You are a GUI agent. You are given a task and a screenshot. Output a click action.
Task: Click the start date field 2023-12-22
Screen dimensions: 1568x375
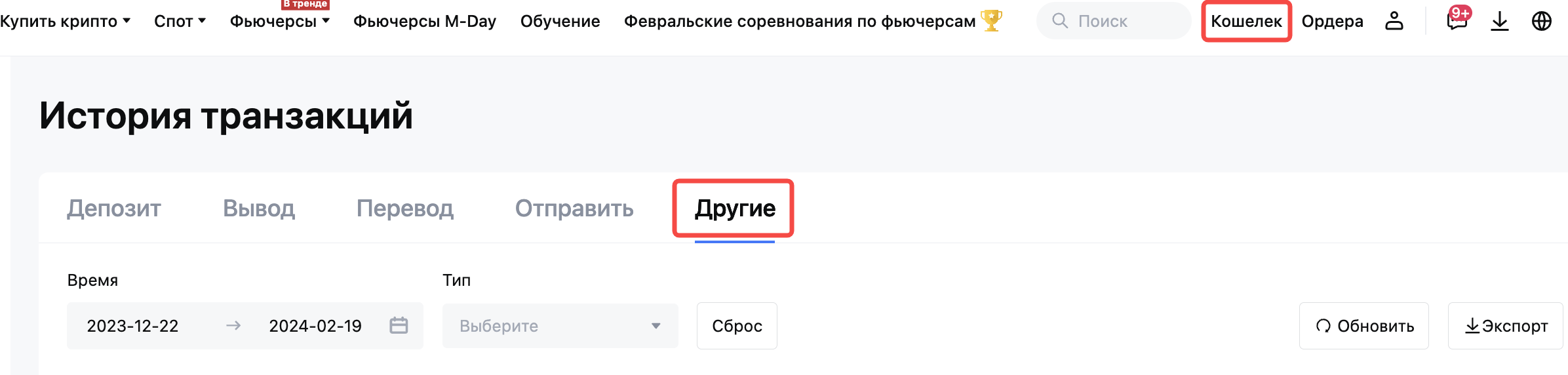133,326
